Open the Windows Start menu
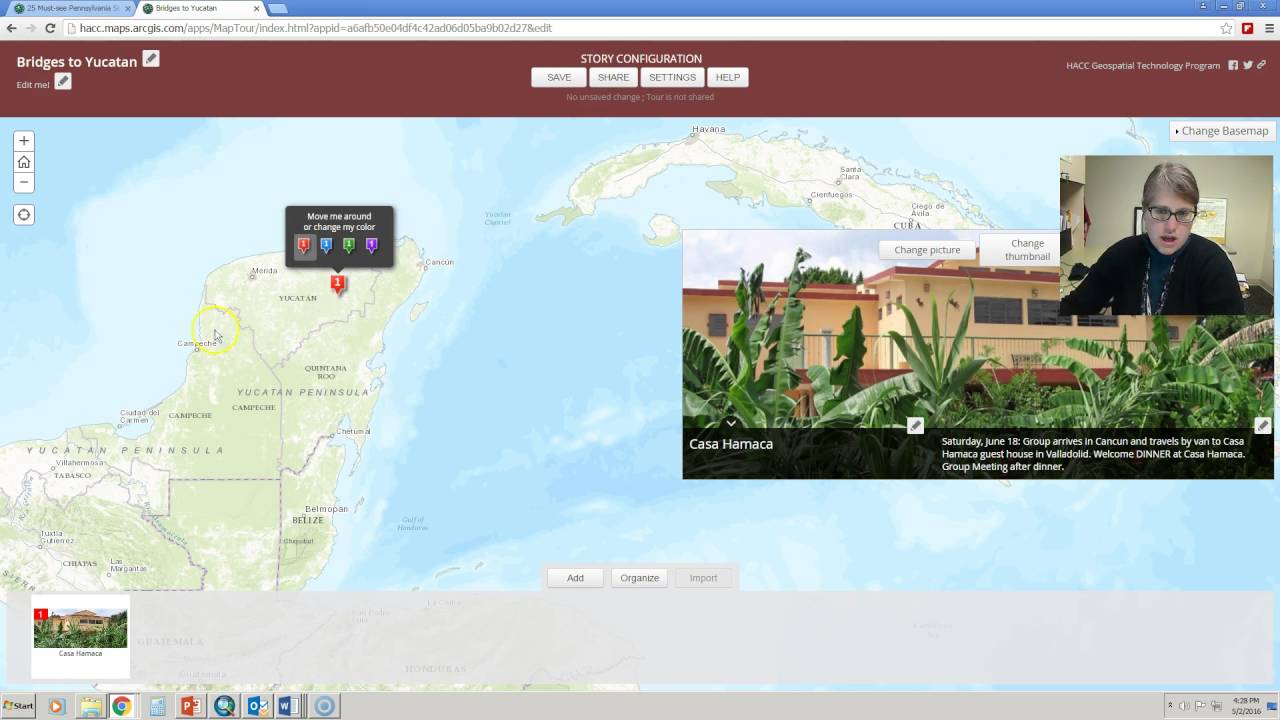 [x=18, y=706]
